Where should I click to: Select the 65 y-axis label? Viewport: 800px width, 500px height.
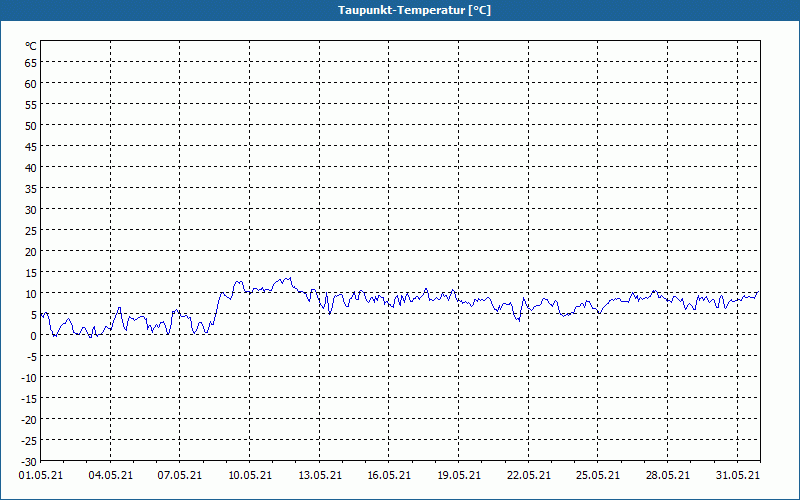[x=31, y=63]
